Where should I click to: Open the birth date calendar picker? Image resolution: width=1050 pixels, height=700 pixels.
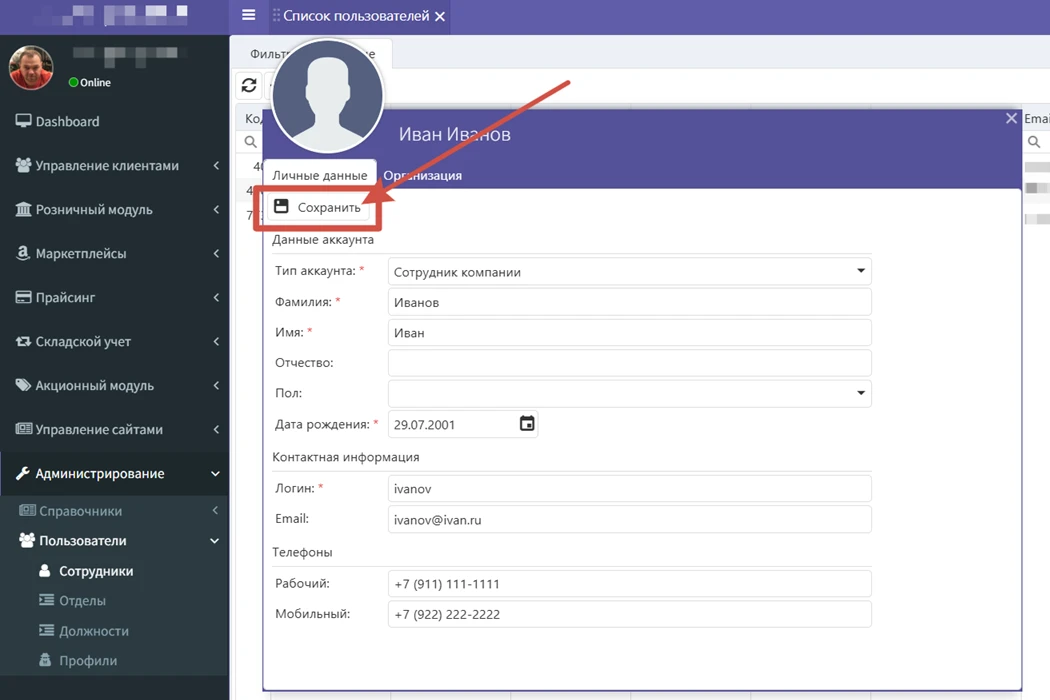(x=527, y=424)
